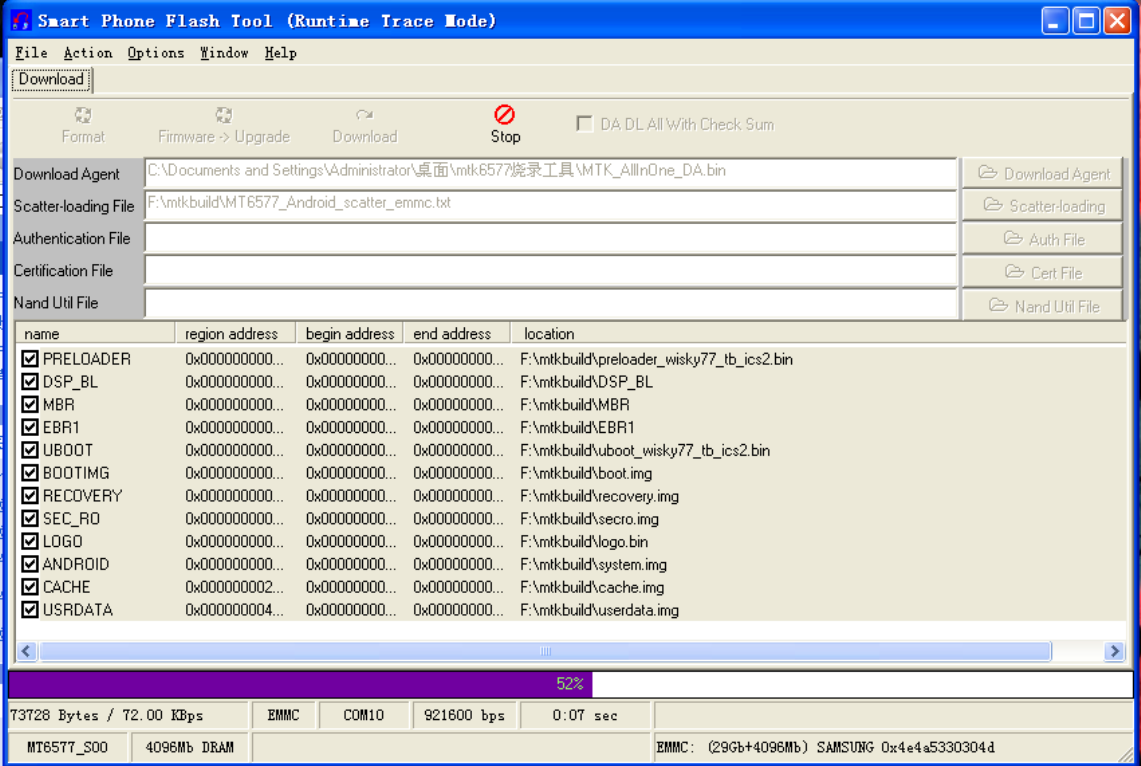Uncheck the LOGO partition
This screenshot has width=1141, height=766.
[x=30, y=541]
